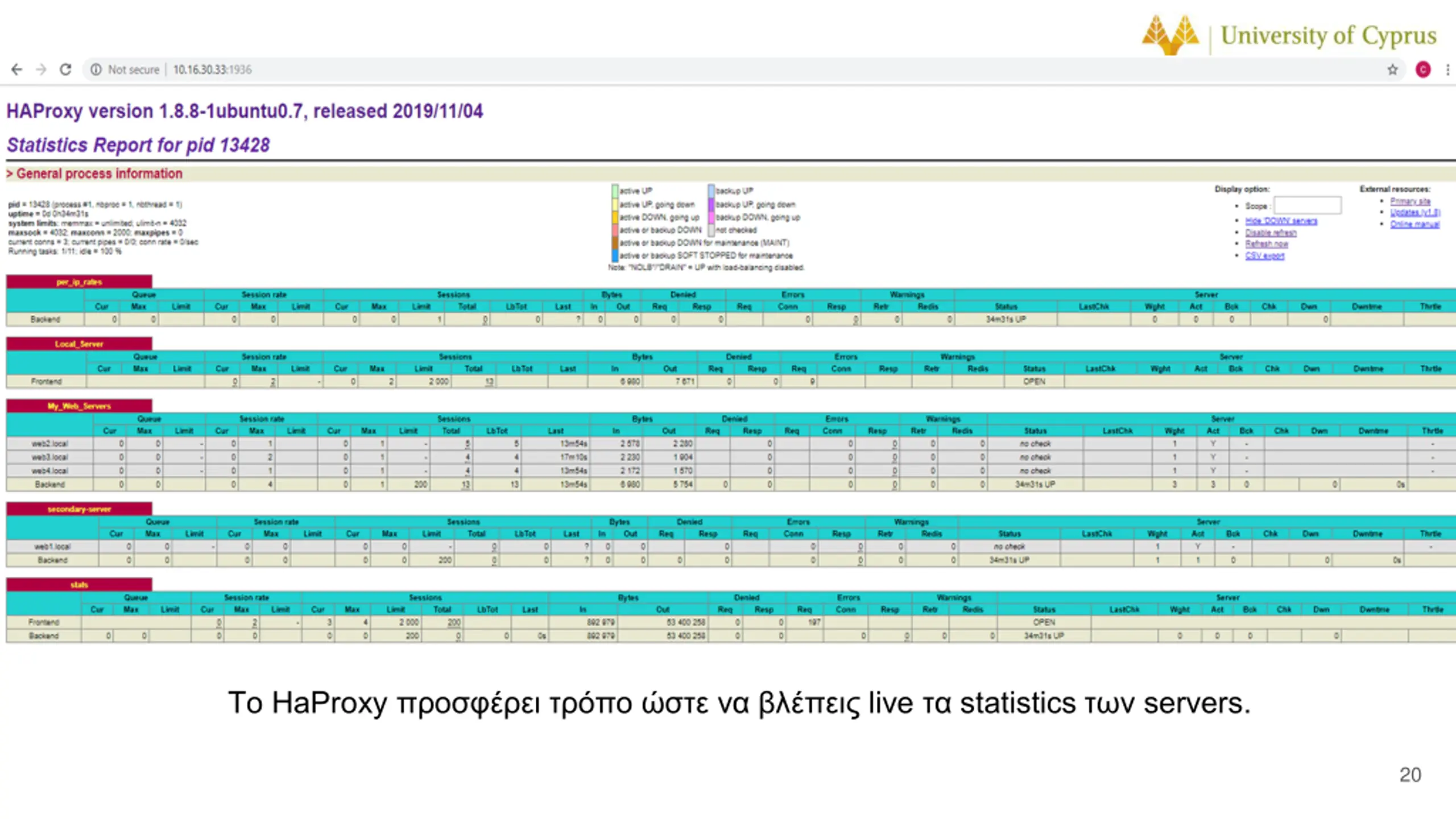
Task: Click the active UP green legend swatch
Action: tap(615, 191)
